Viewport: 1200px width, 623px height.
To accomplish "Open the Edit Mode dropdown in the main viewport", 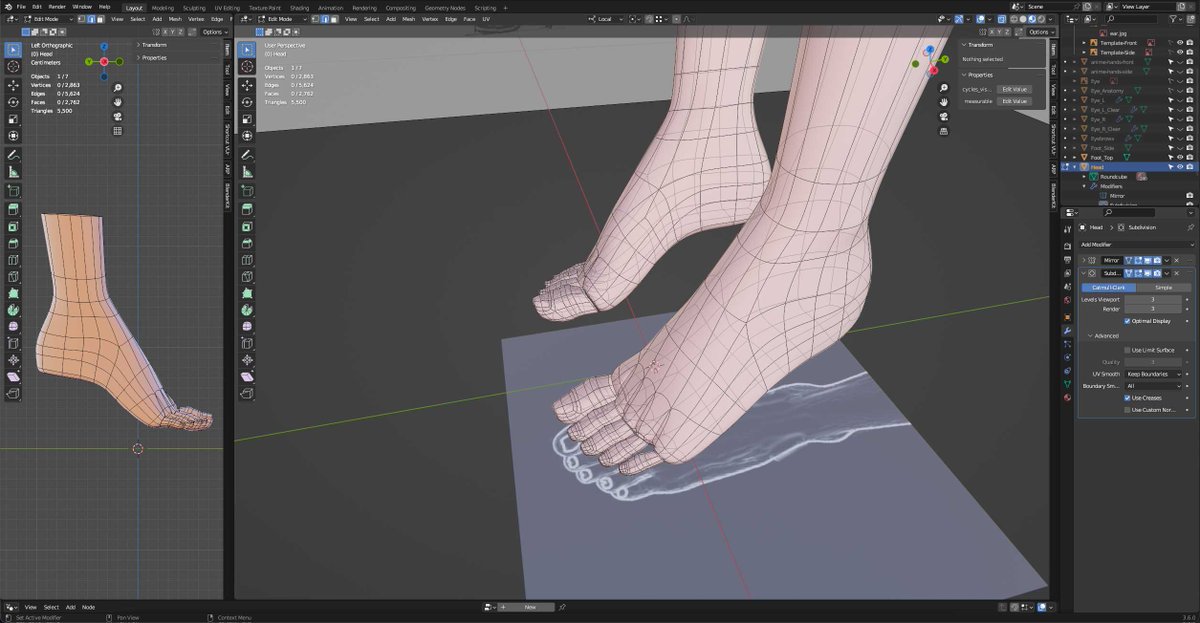I will 280,19.
